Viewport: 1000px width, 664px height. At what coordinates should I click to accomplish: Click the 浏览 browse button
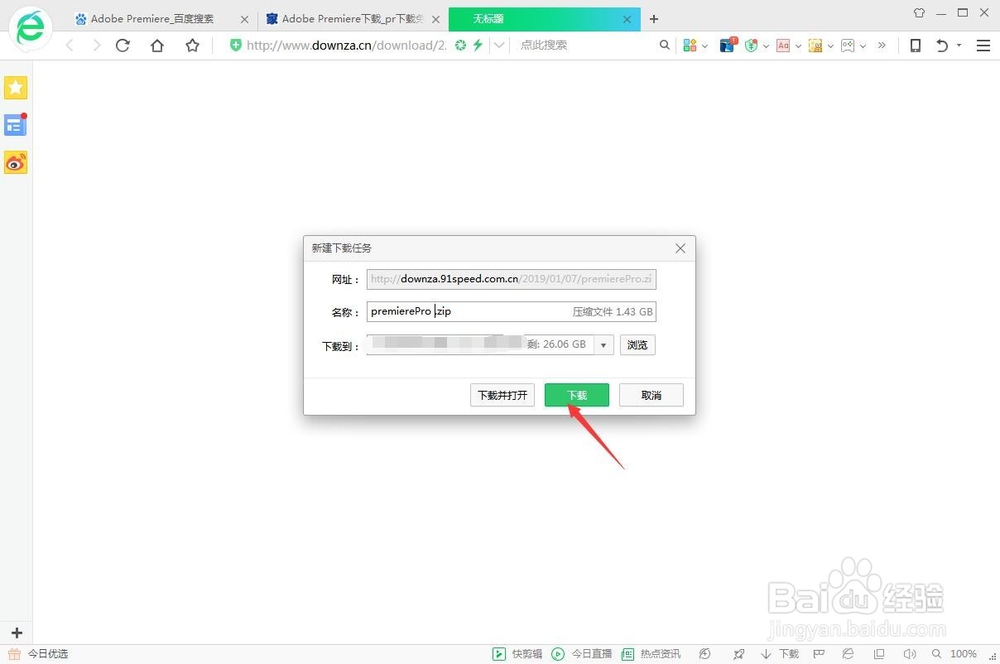[637, 344]
